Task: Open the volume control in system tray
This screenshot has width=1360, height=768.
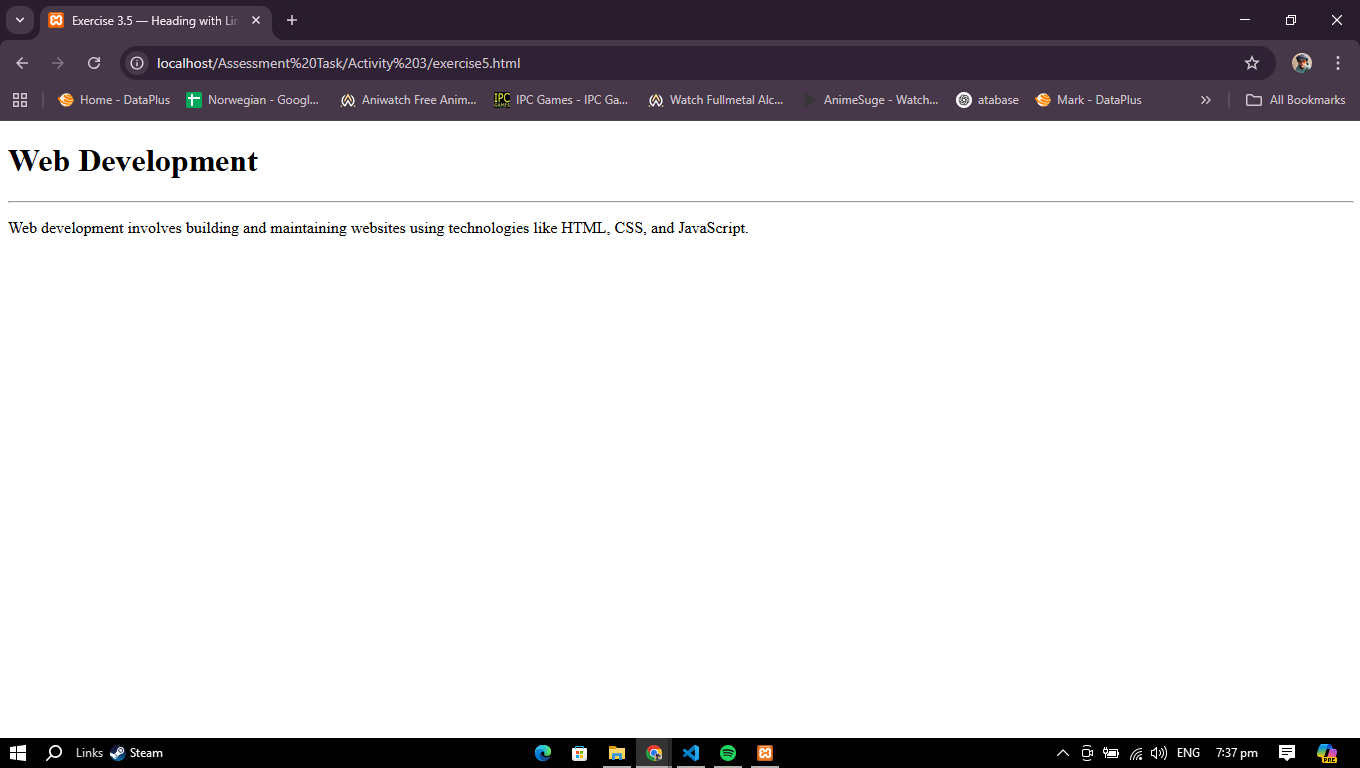Action: point(1159,753)
